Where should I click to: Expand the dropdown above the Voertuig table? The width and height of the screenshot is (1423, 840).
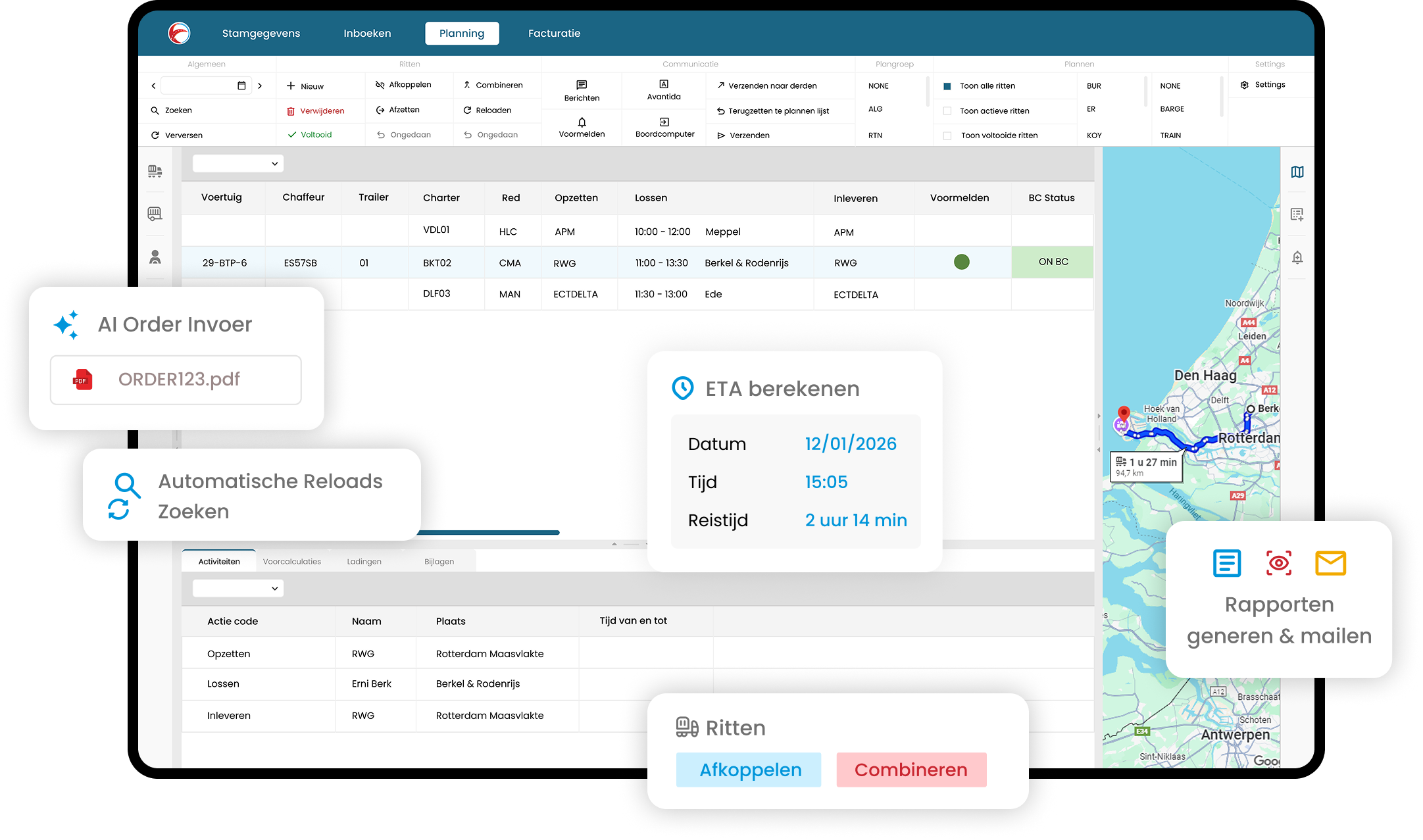coord(238,164)
